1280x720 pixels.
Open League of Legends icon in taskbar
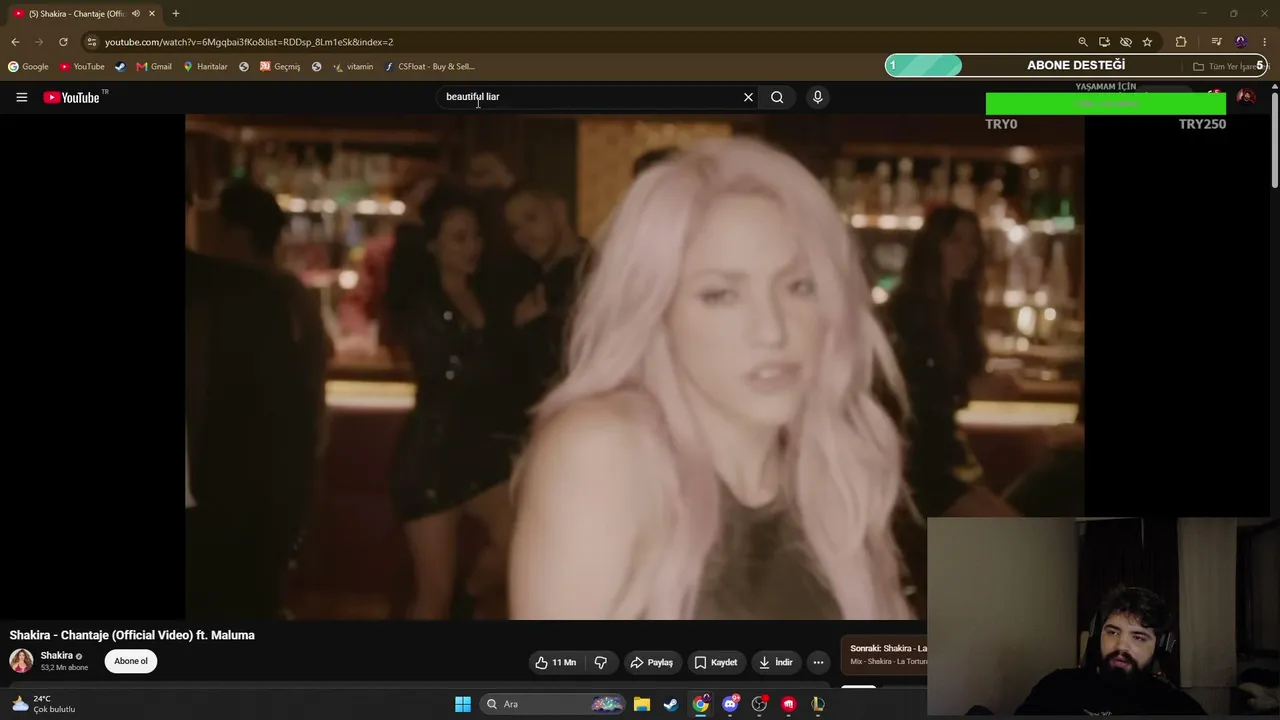(x=818, y=704)
